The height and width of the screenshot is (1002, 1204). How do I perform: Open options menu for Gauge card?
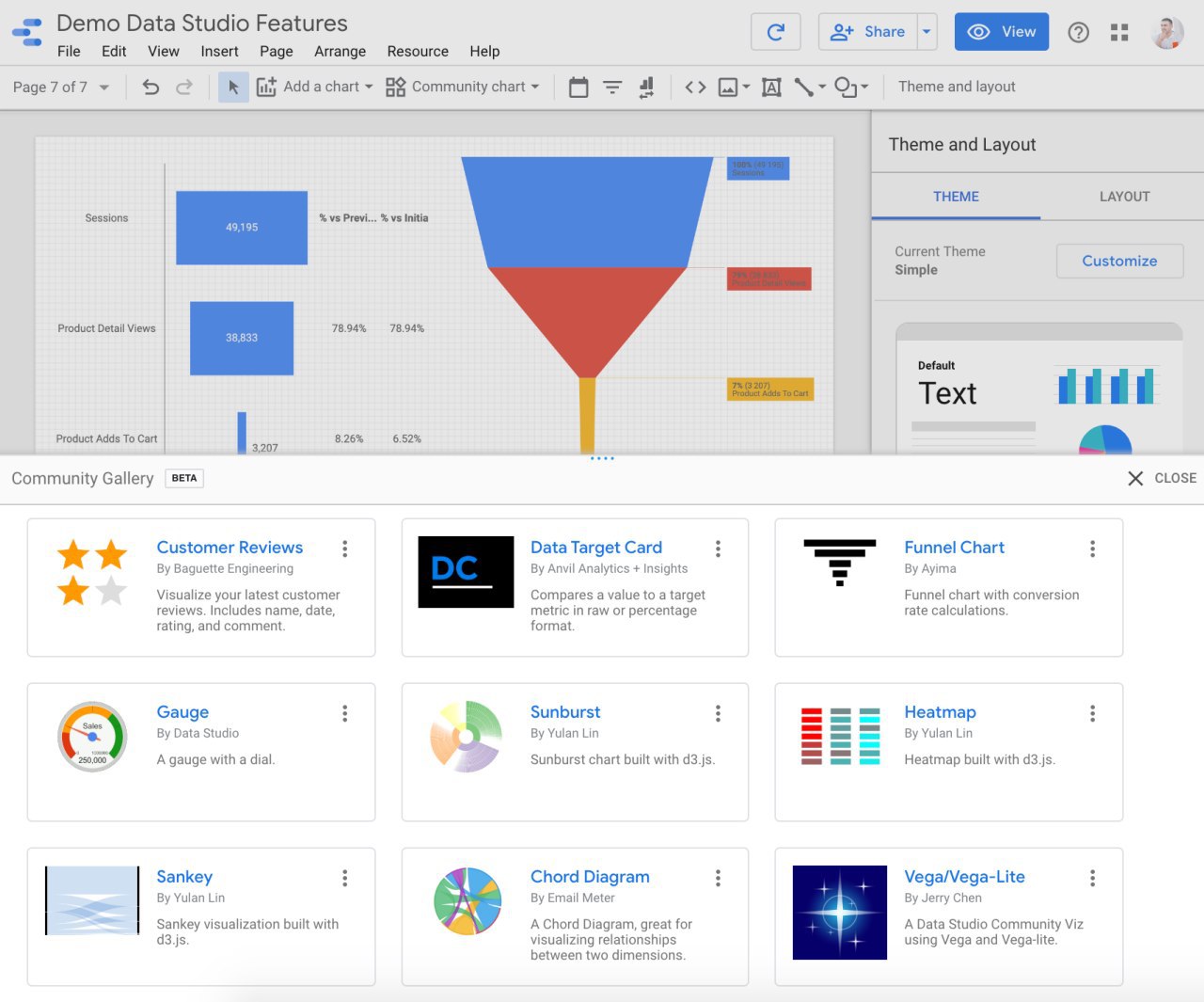click(x=345, y=713)
